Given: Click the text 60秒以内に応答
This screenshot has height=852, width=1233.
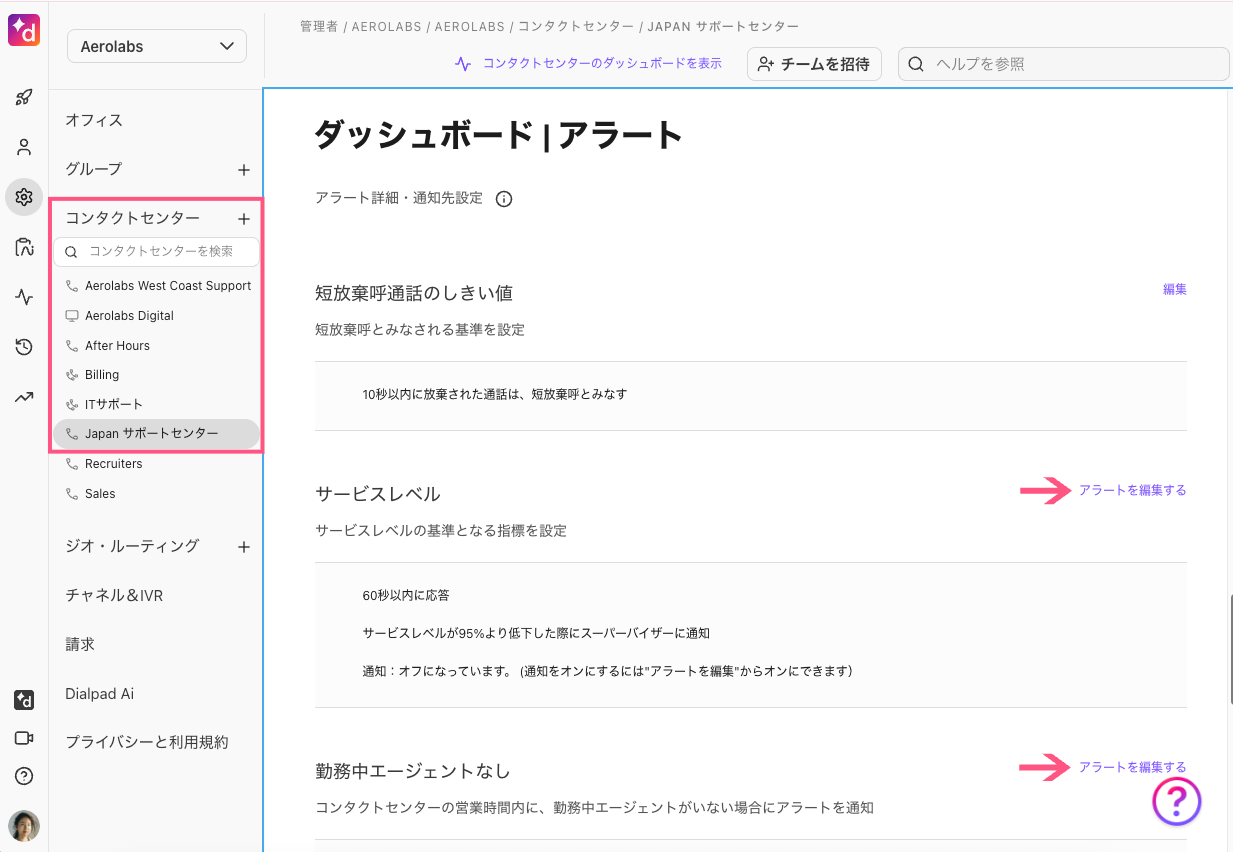Looking at the screenshot, I should coord(406,595).
